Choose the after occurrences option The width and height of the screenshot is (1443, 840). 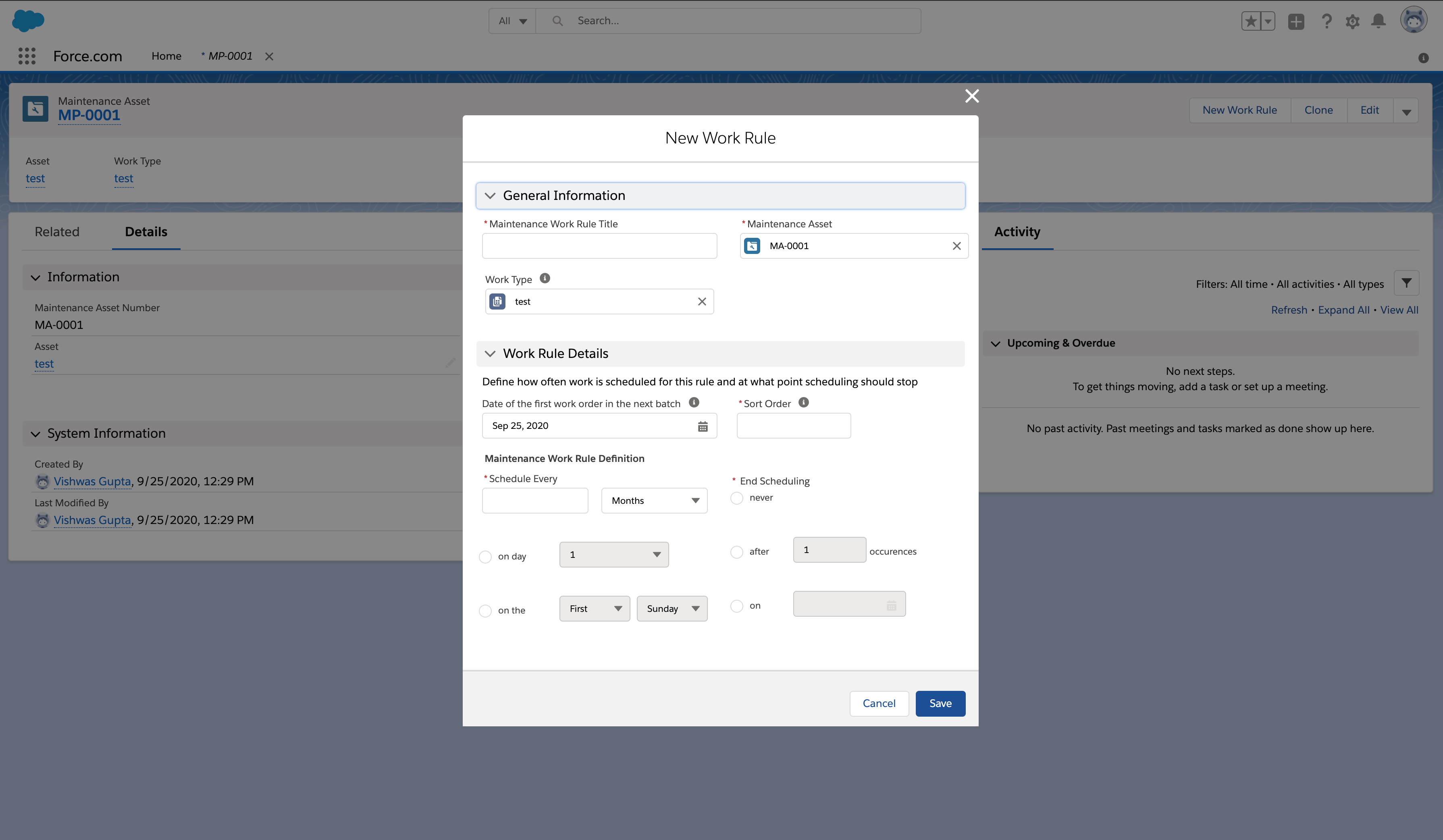[736, 552]
